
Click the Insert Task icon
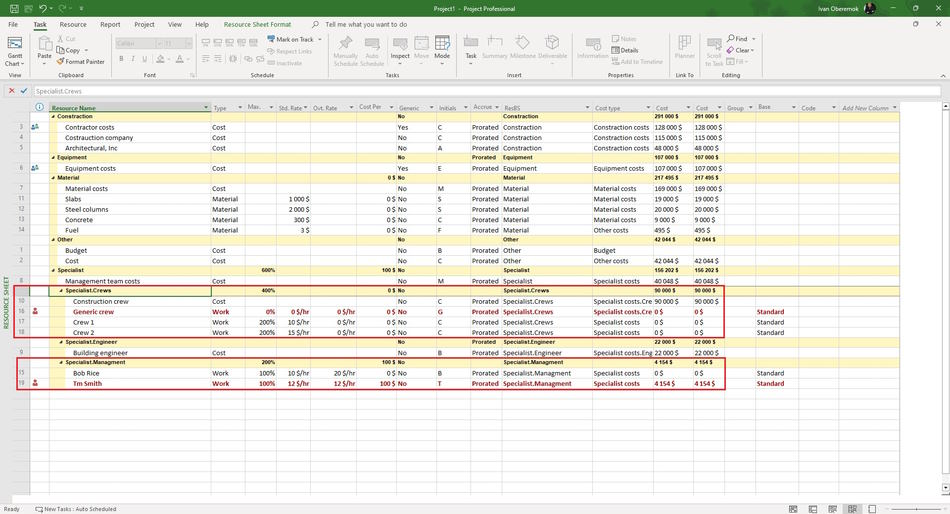point(471,42)
